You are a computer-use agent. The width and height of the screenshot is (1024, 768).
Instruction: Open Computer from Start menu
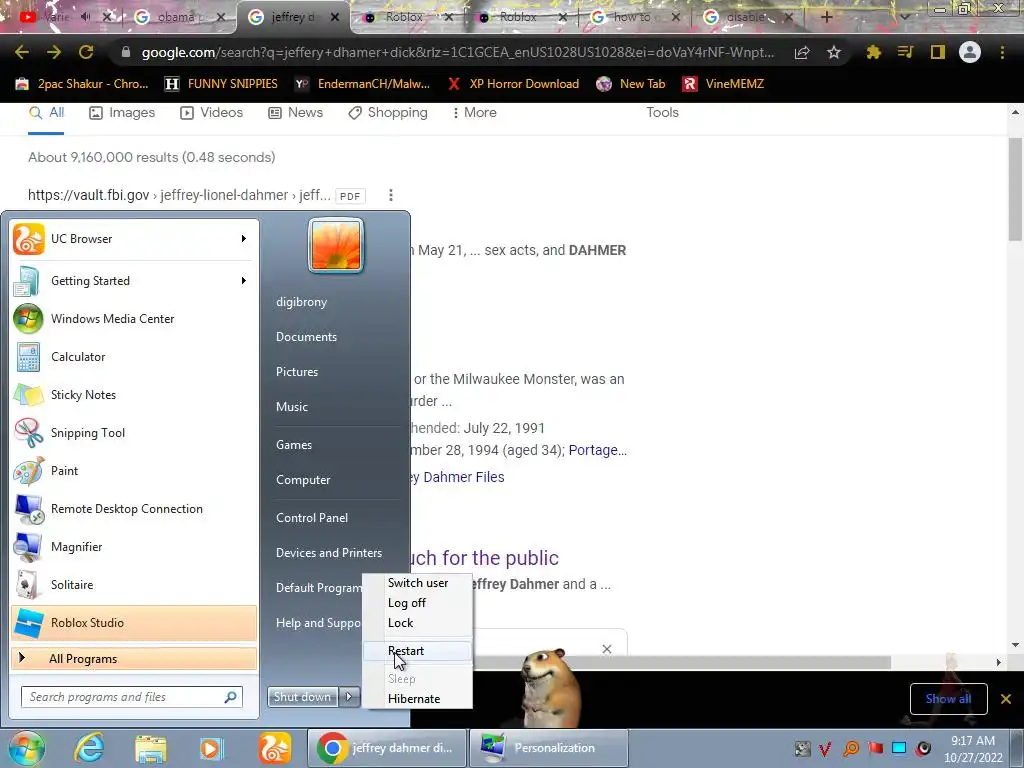pyautogui.click(x=303, y=480)
